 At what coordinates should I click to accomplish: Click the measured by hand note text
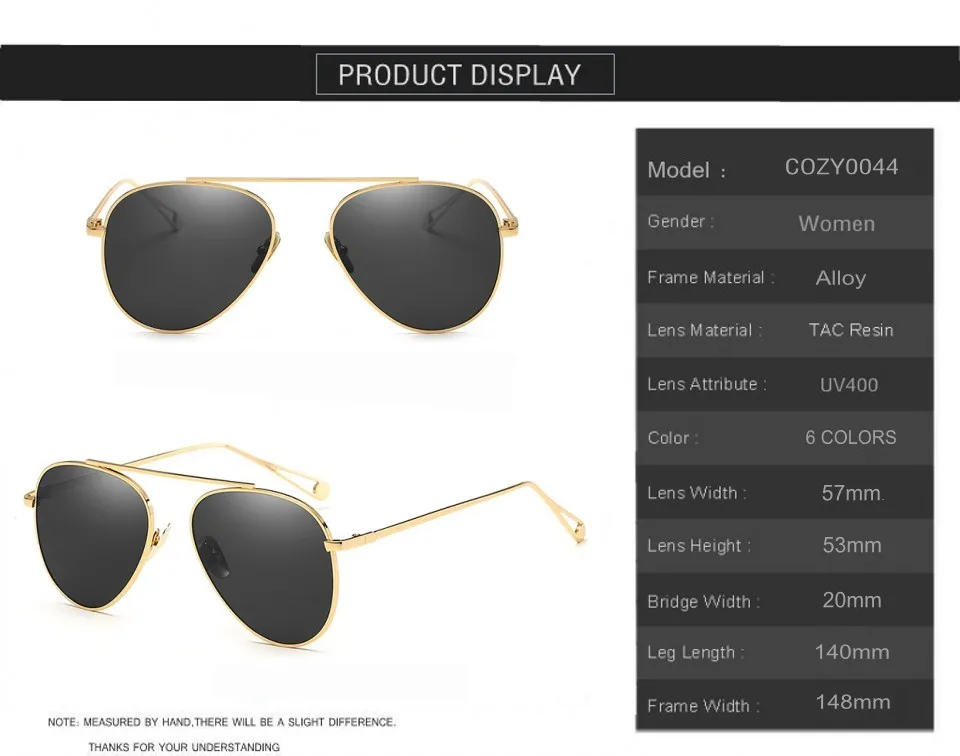[222, 722]
